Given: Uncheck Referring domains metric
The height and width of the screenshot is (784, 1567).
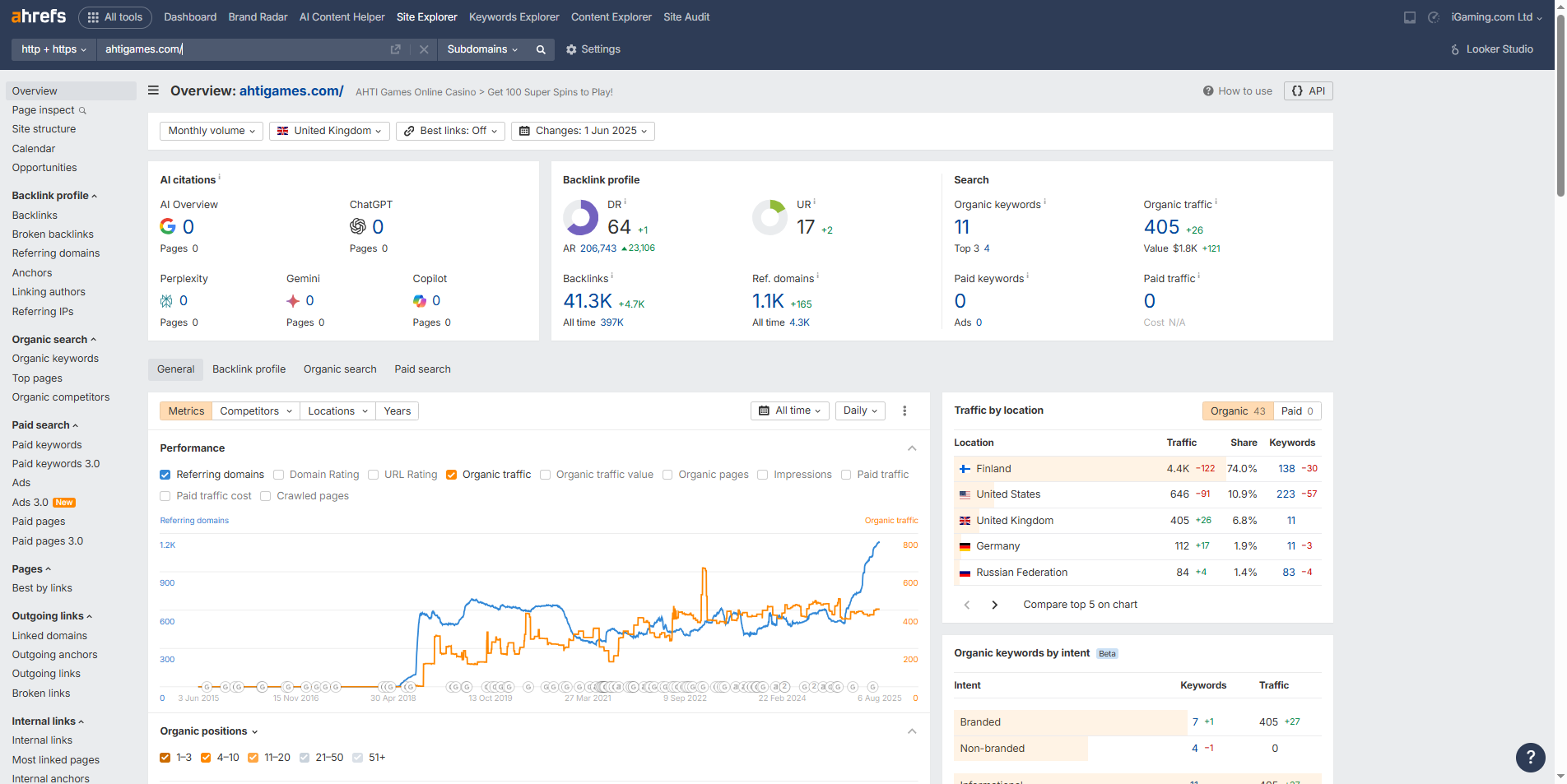Looking at the screenshot, I should click(x=165, y=475).
